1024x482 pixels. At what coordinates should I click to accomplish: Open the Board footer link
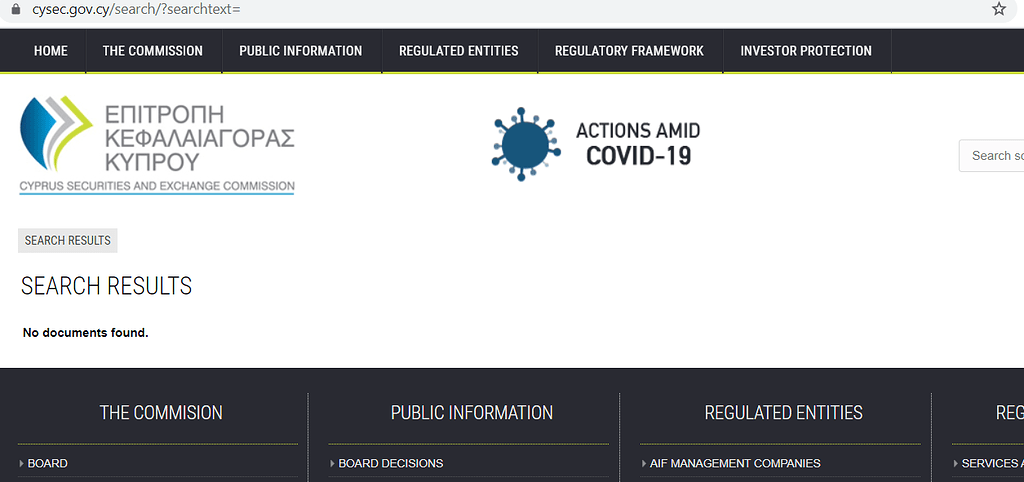[x=48, y=463]
